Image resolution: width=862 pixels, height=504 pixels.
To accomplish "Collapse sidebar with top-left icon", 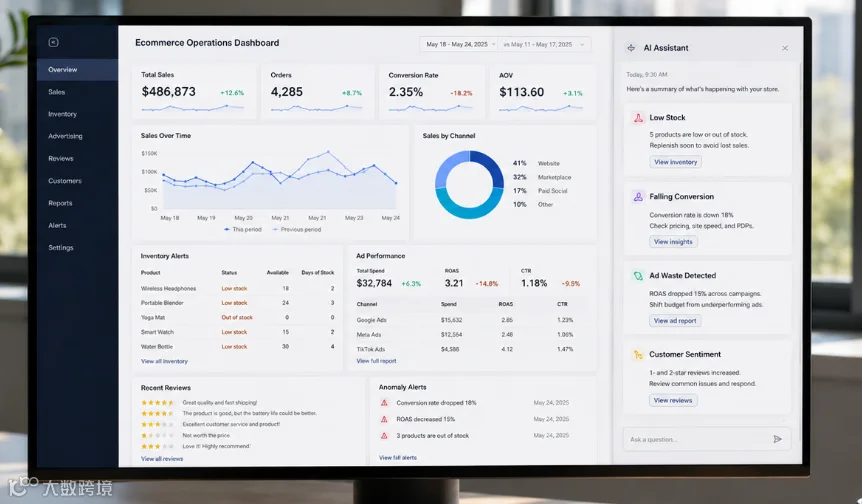I will (x=53, y=42).
